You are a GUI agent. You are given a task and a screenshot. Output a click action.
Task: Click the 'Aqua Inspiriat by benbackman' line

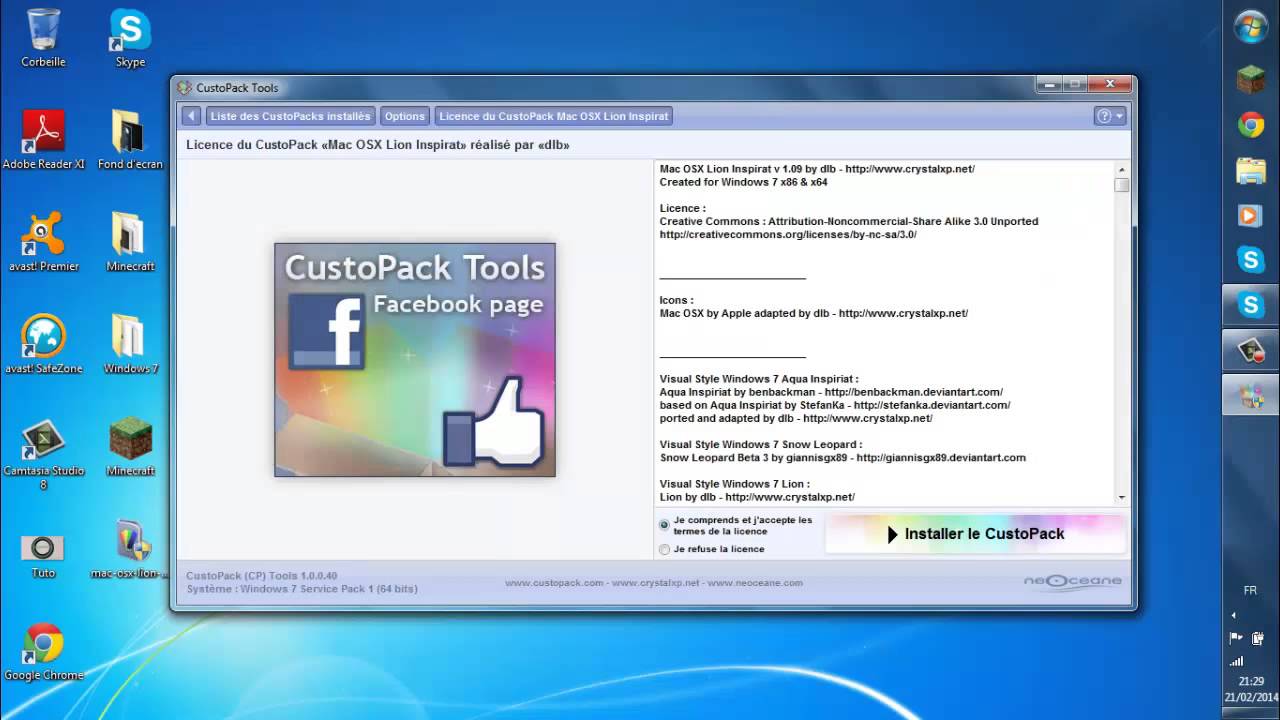[831, 392]
